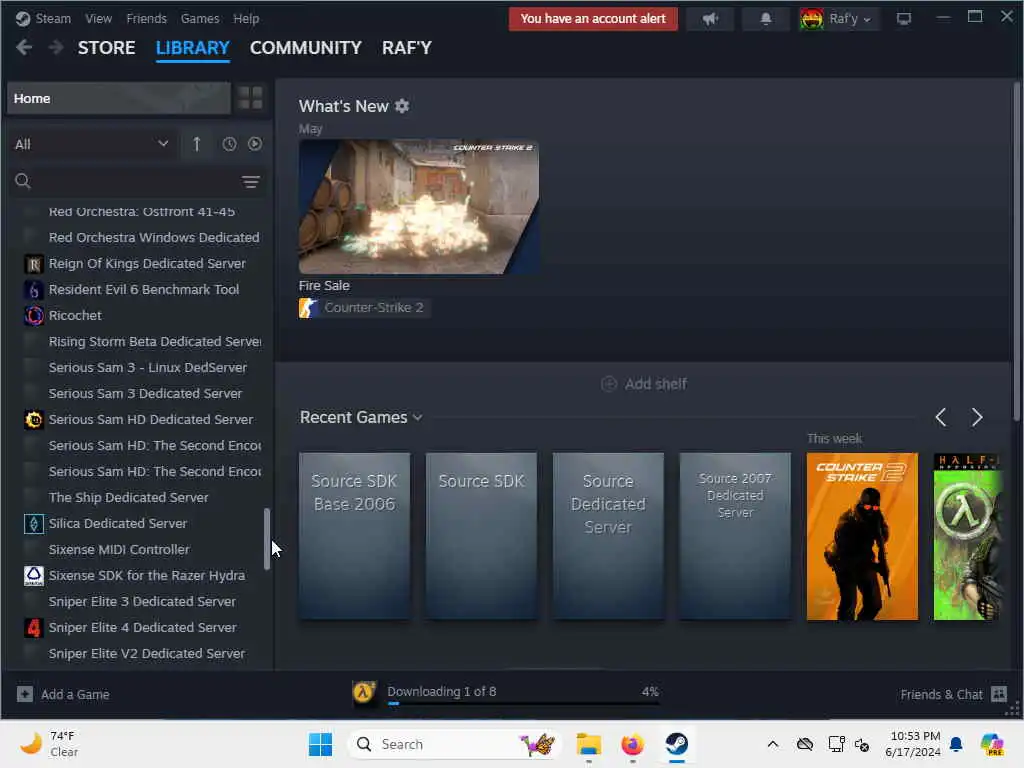Click the download progress bar

click(524, 703)
